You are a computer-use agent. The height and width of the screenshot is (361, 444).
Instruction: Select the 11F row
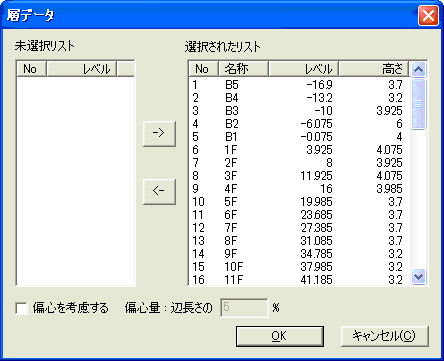click(299, 279)
